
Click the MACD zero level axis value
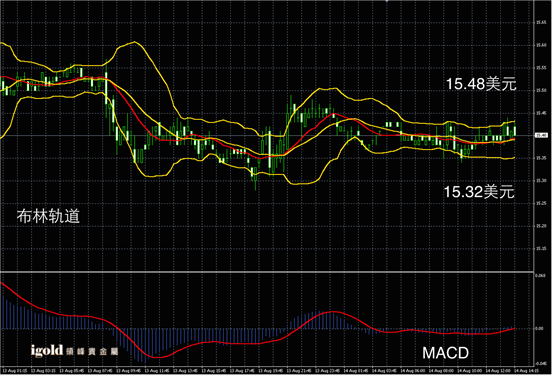tap(539, 328)
